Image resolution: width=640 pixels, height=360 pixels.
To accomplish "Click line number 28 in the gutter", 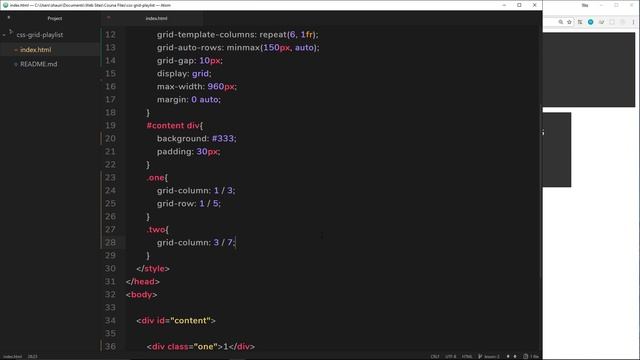I will [x=110, y=242].
